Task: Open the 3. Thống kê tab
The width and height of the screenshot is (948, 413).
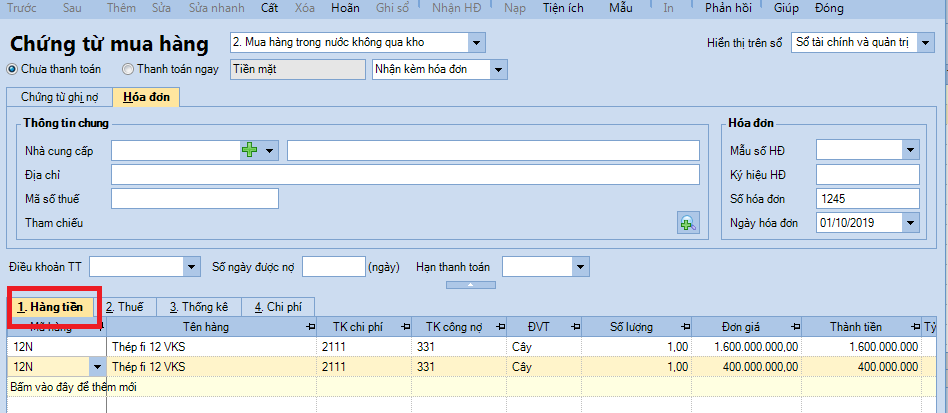Action: pyautogui.click(x=199, y=307)
